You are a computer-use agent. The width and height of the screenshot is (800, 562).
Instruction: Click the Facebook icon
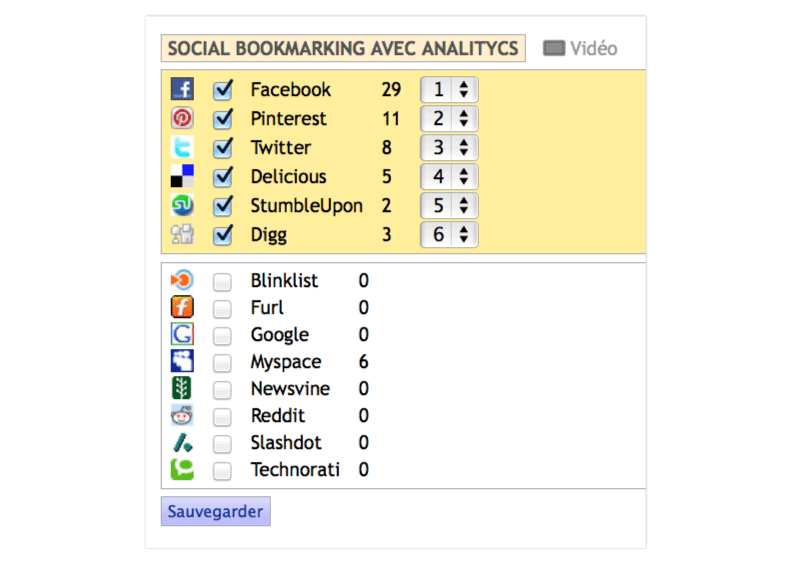(182, 89)
